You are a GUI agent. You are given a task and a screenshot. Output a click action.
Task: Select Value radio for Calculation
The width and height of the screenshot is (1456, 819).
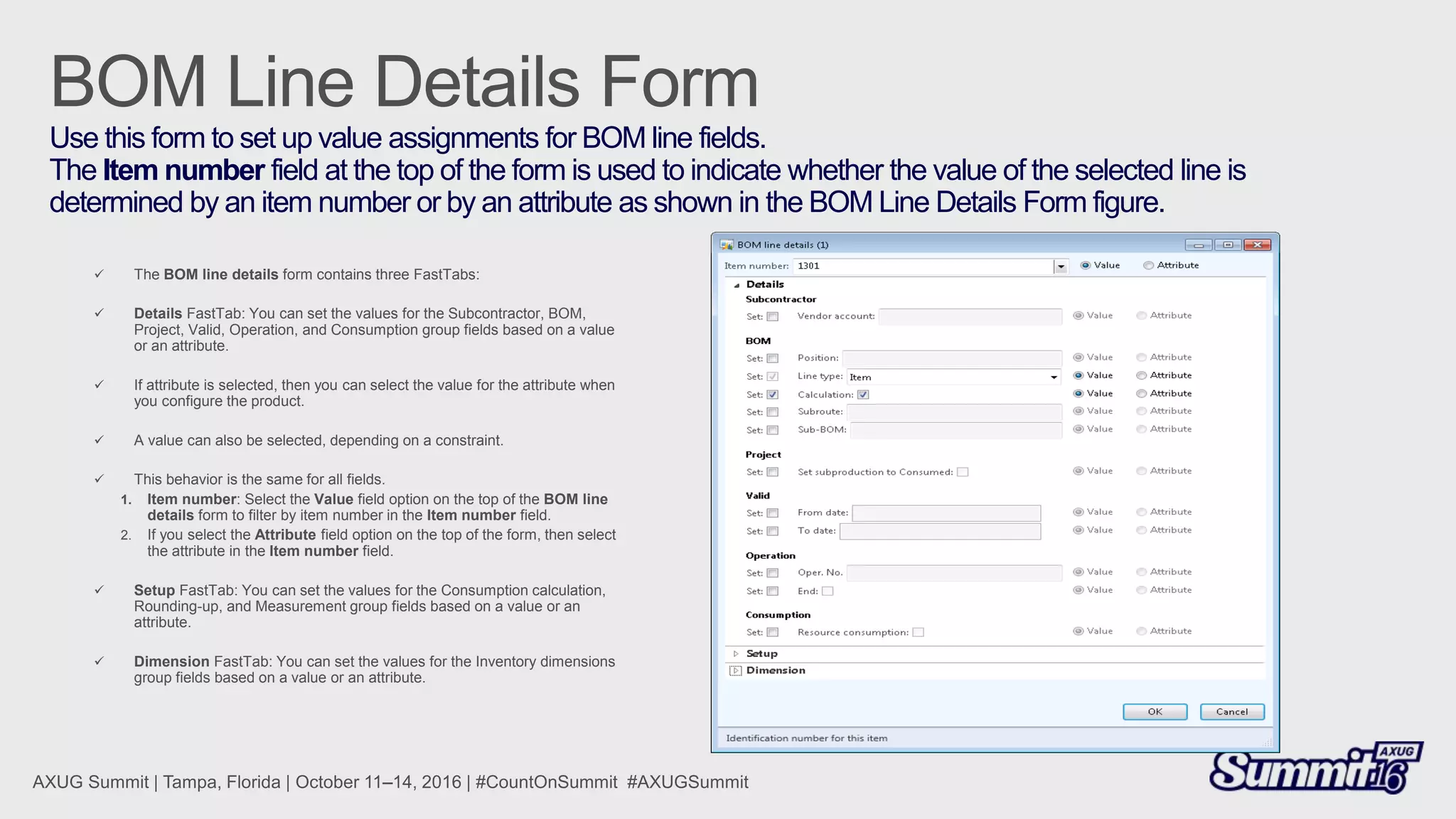click(x=1078, y=393)
